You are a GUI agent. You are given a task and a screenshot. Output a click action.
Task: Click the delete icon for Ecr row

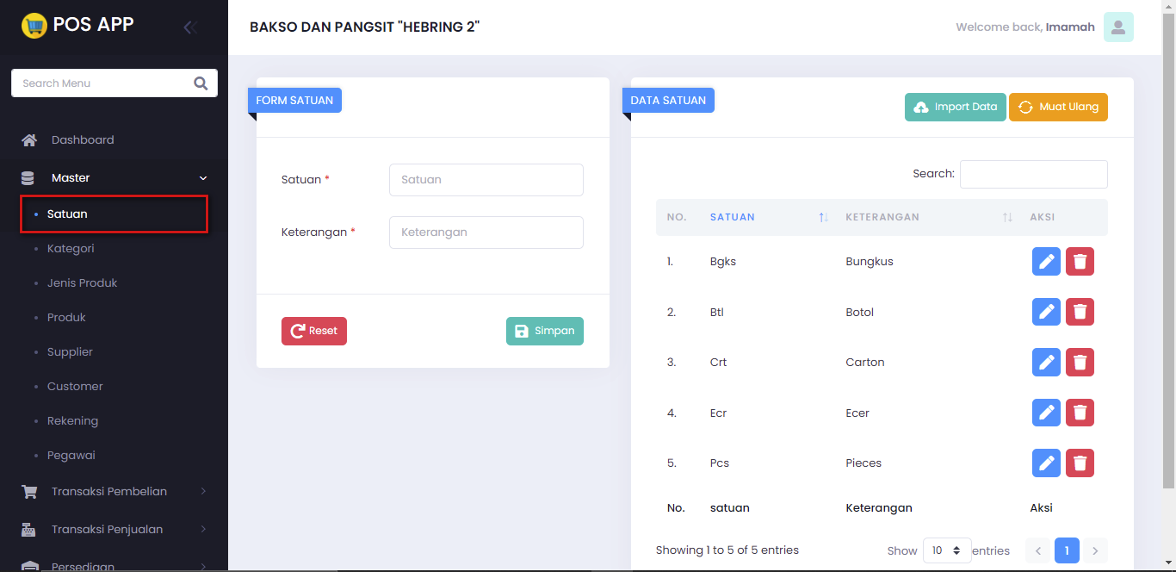(1080, 412)
